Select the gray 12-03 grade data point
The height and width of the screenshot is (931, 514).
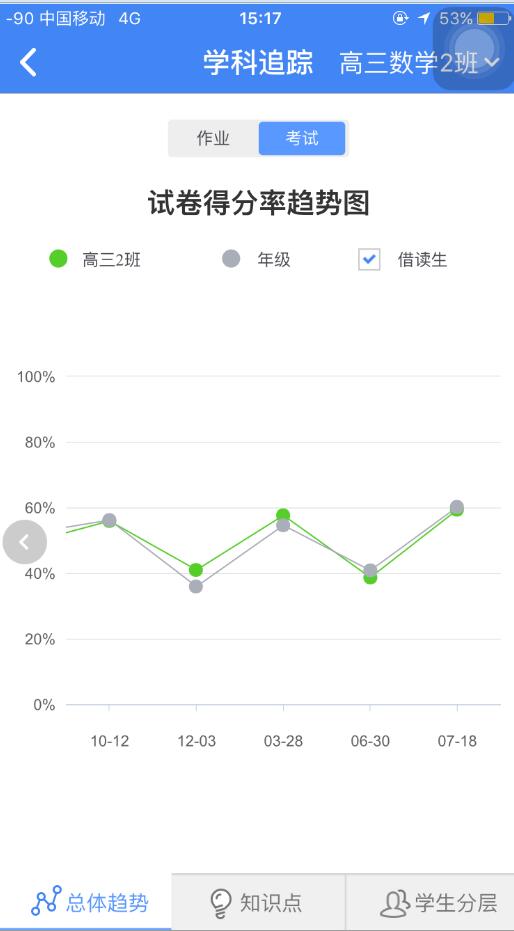click(196, 587)
